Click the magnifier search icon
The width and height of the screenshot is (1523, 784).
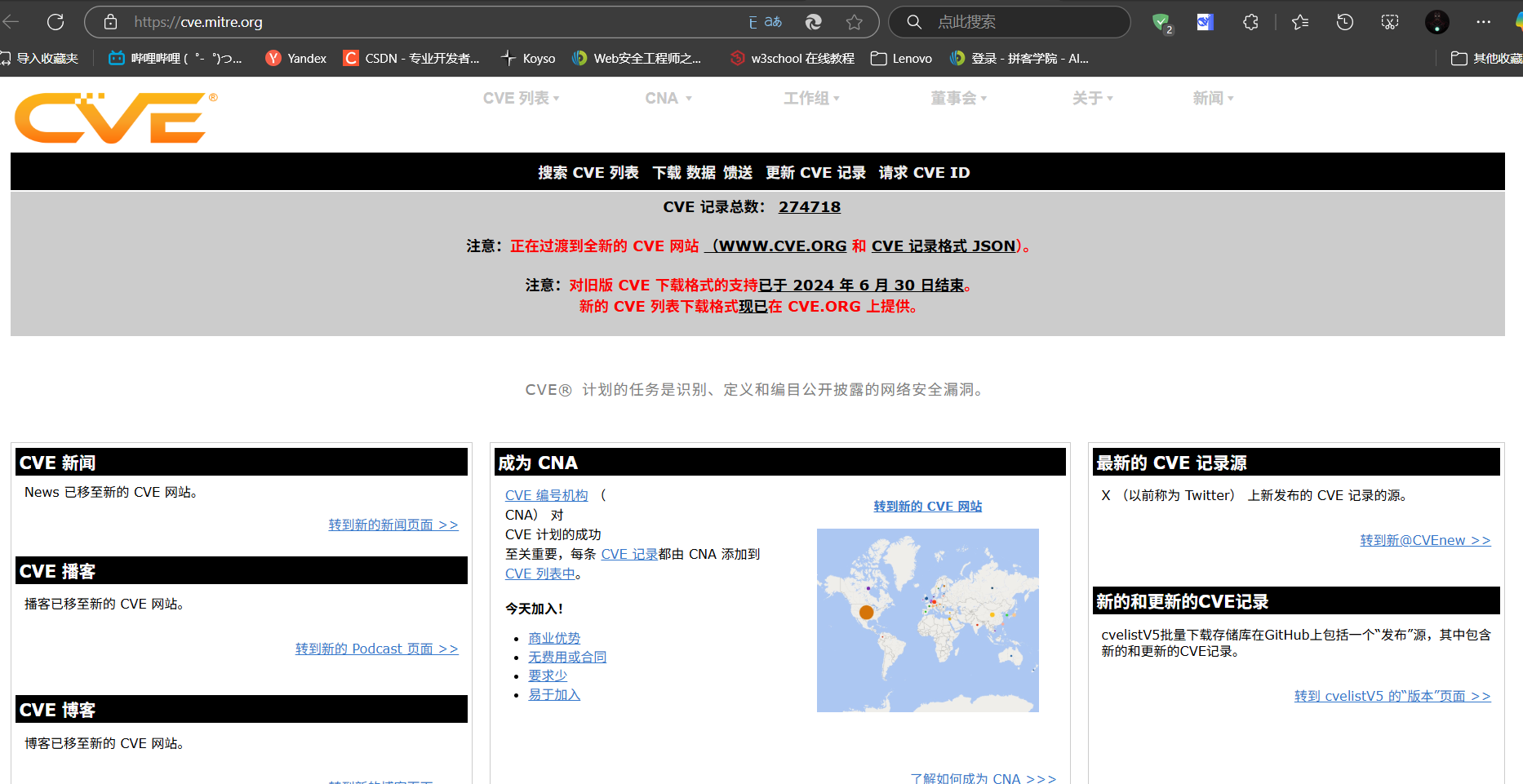[914, 22]
